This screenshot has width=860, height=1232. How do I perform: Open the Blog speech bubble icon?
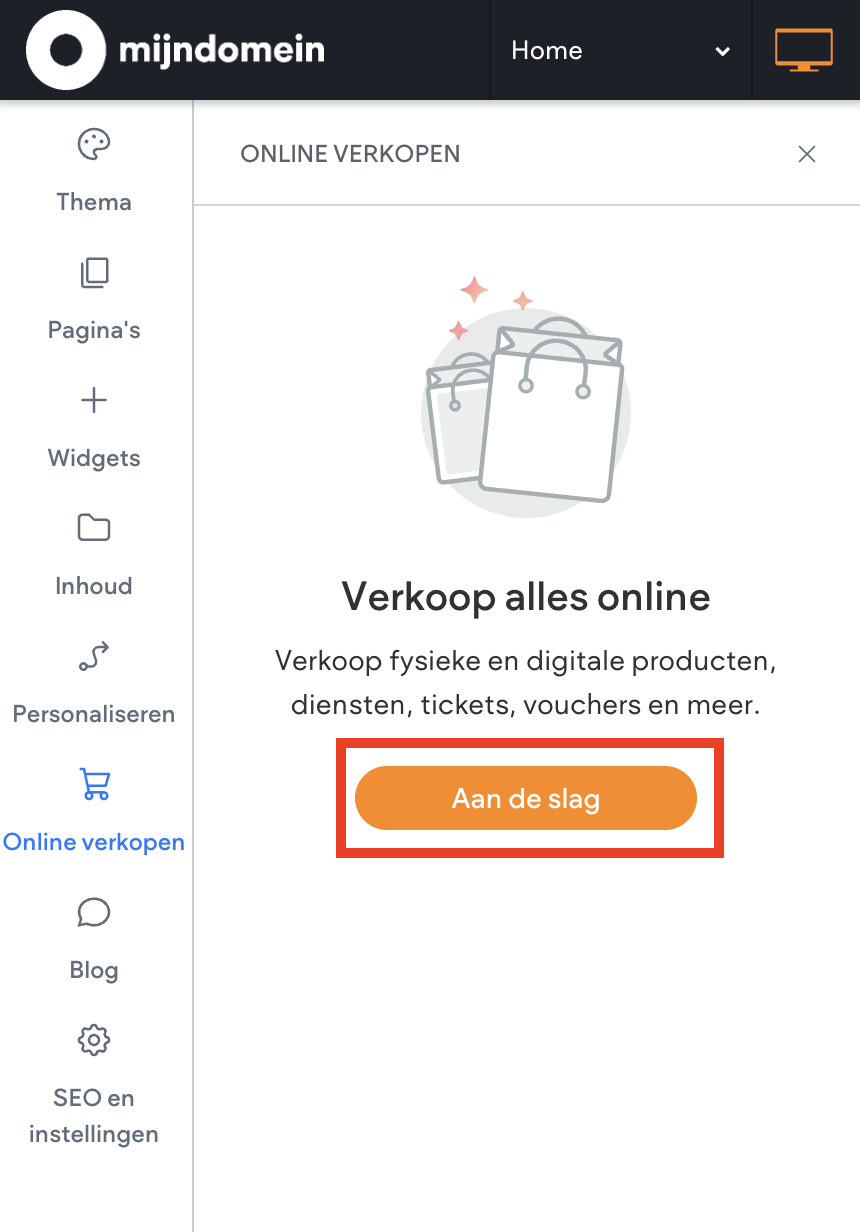(94, 912)
